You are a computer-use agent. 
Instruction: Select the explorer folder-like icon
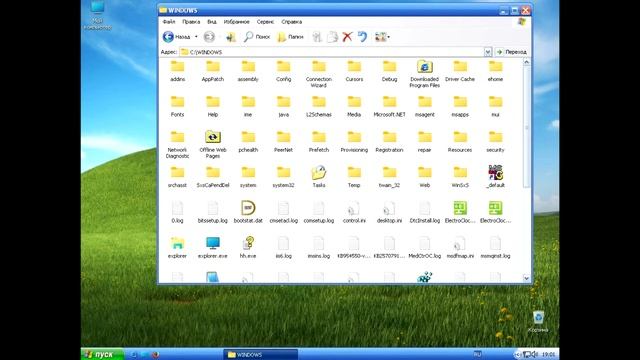coord(177,247)
